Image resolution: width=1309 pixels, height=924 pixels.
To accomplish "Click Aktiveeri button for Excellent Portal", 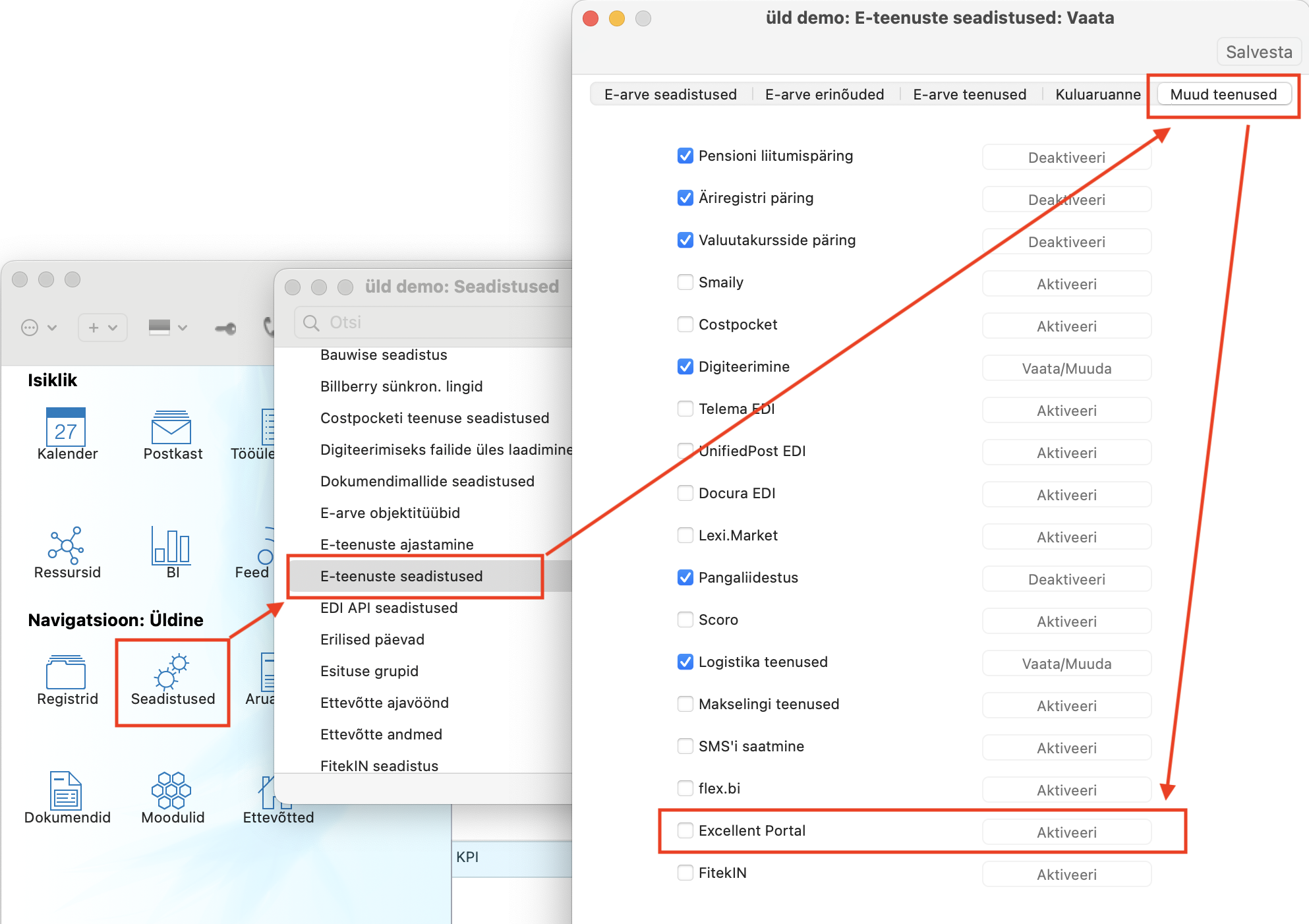I will [x=1066, y=832].
